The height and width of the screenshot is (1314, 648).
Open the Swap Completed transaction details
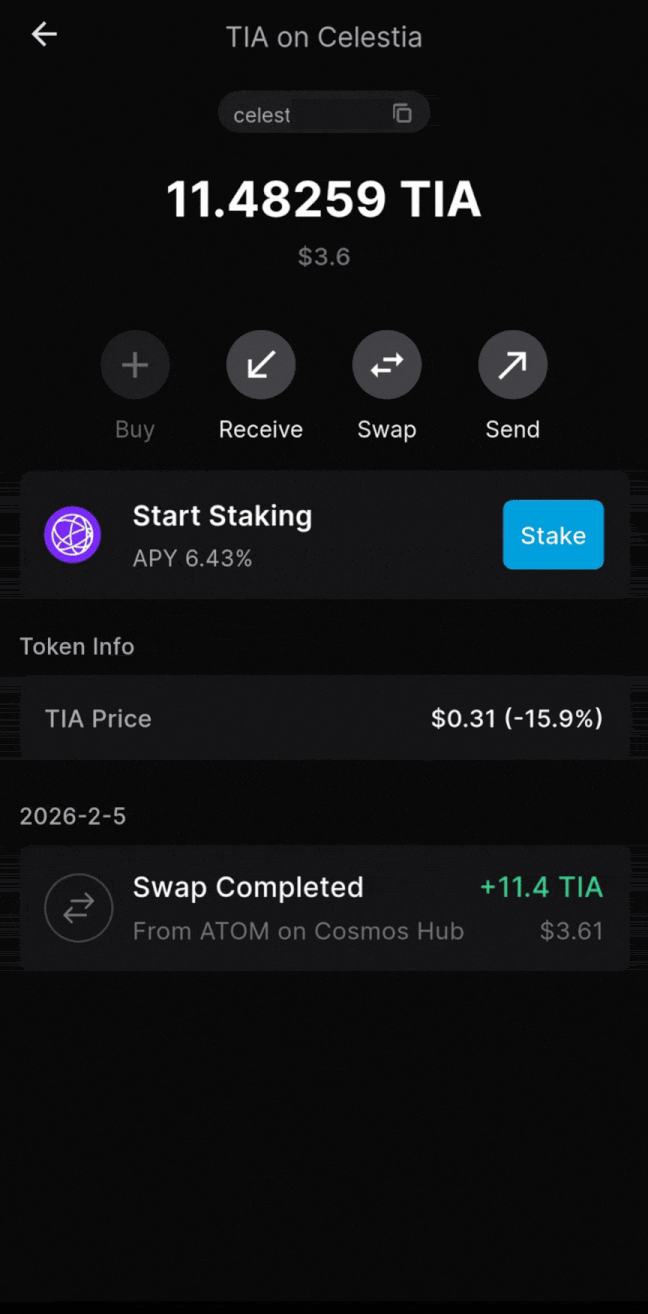[324, 907]
